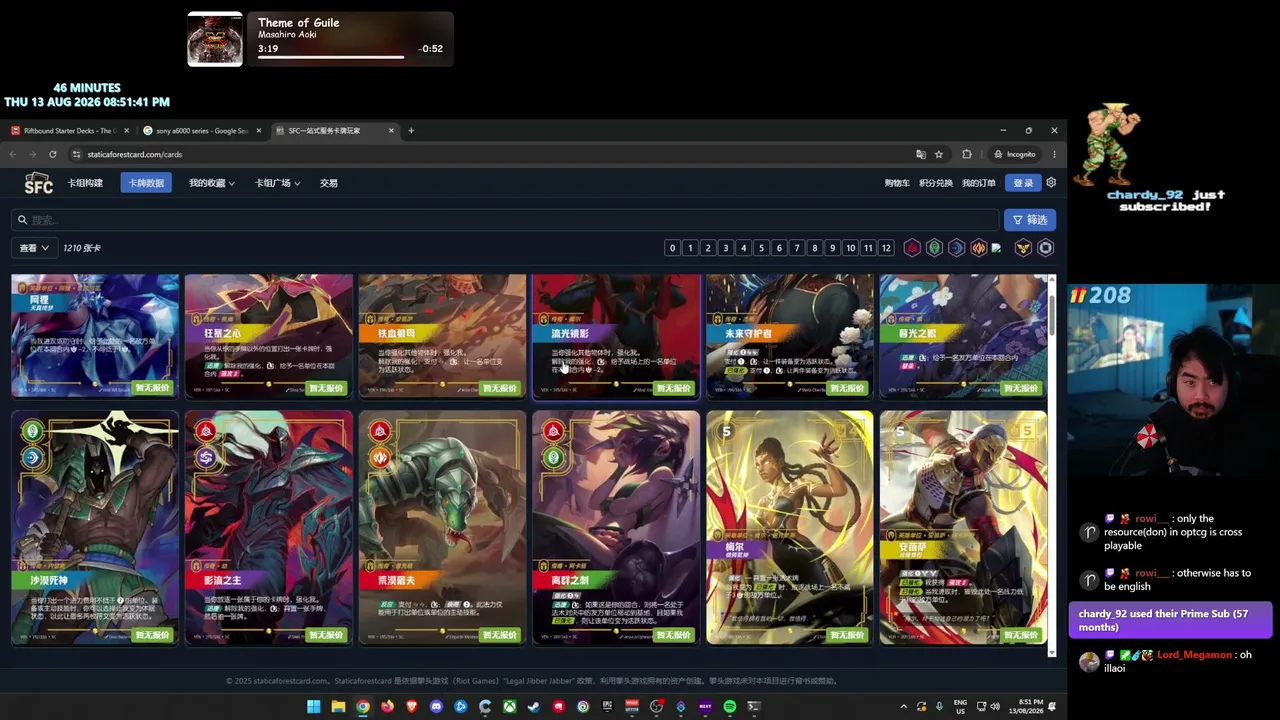The width and height of the screenshot is (1280, 720).
Task: Open the 卡组构建 deck builder menu item
Action: (x=85, y=183)
